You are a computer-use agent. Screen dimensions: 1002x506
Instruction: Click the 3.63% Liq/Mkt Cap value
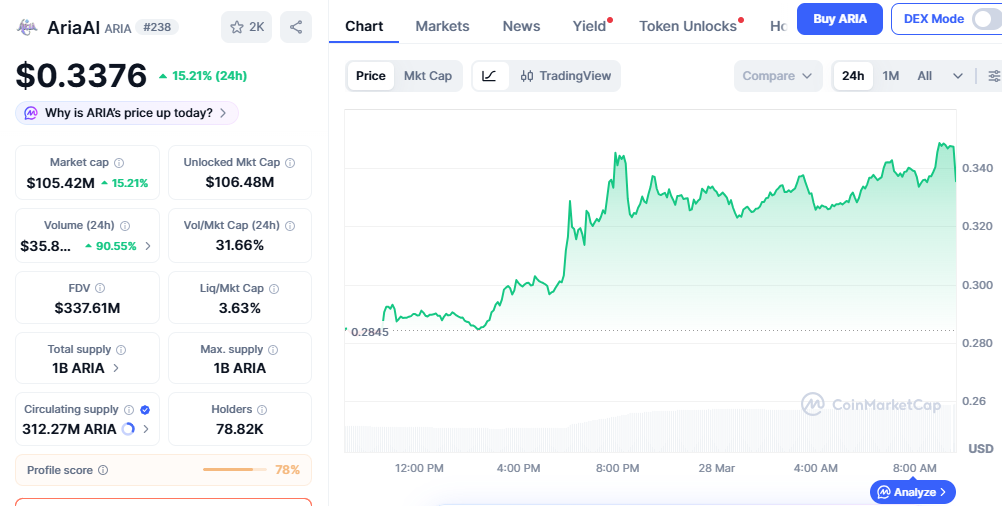[240, 309]
